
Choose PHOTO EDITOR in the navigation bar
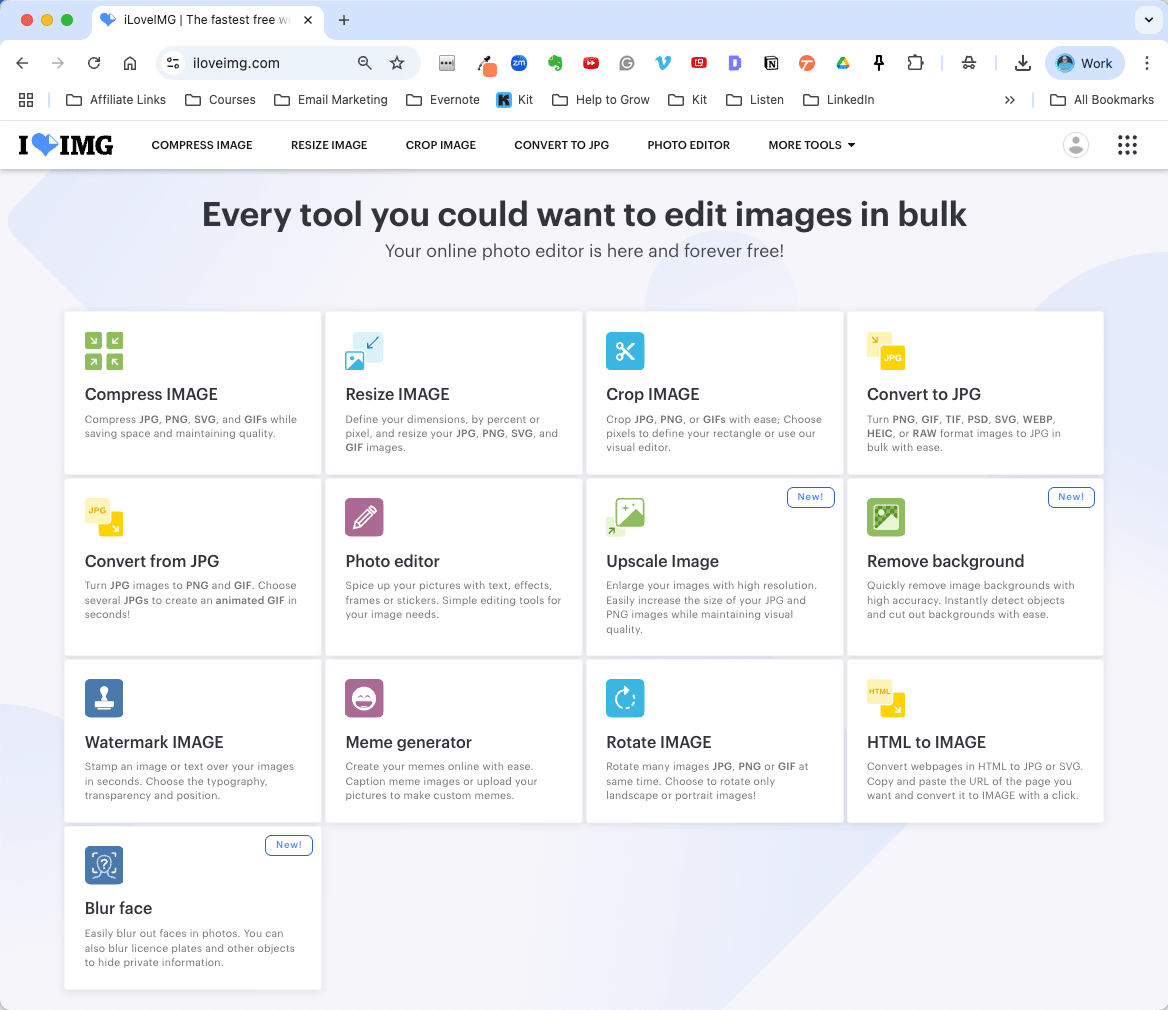pos(688,145)
